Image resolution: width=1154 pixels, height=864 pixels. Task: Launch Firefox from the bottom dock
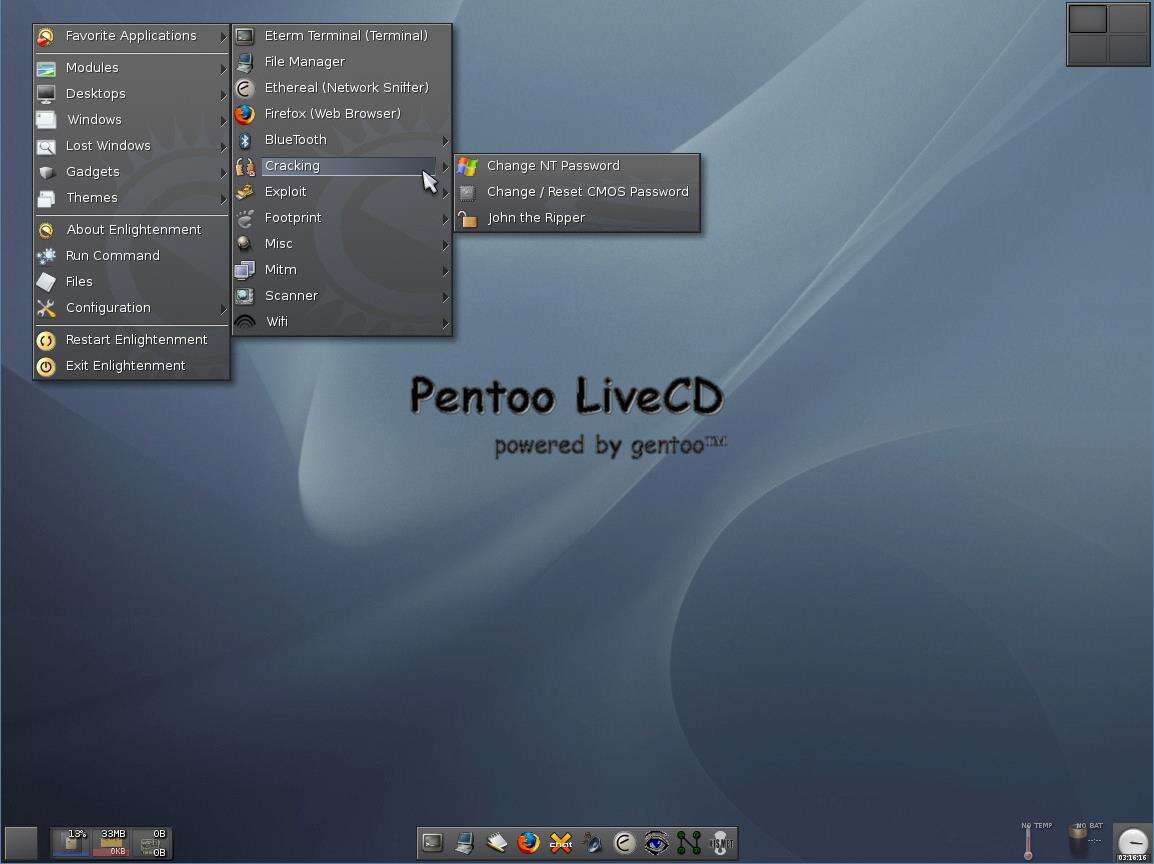click(528, 843)
